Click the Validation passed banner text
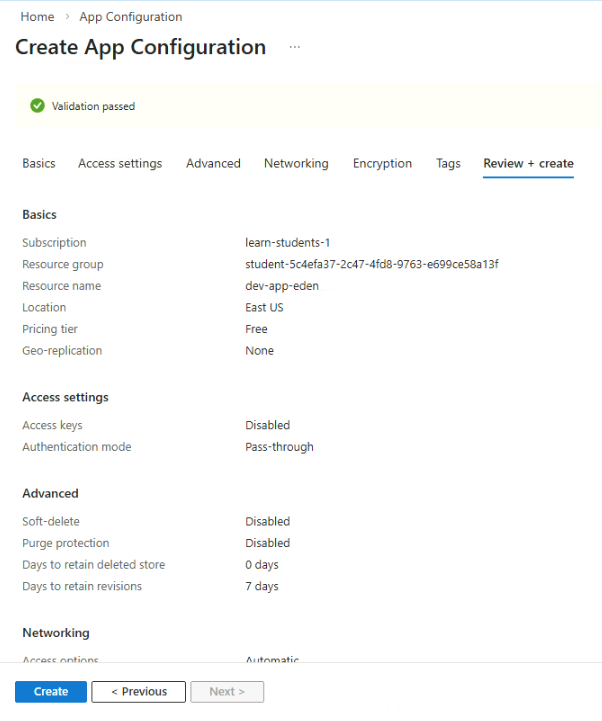Viewport: 602px width, 721px height. [93, 106]
